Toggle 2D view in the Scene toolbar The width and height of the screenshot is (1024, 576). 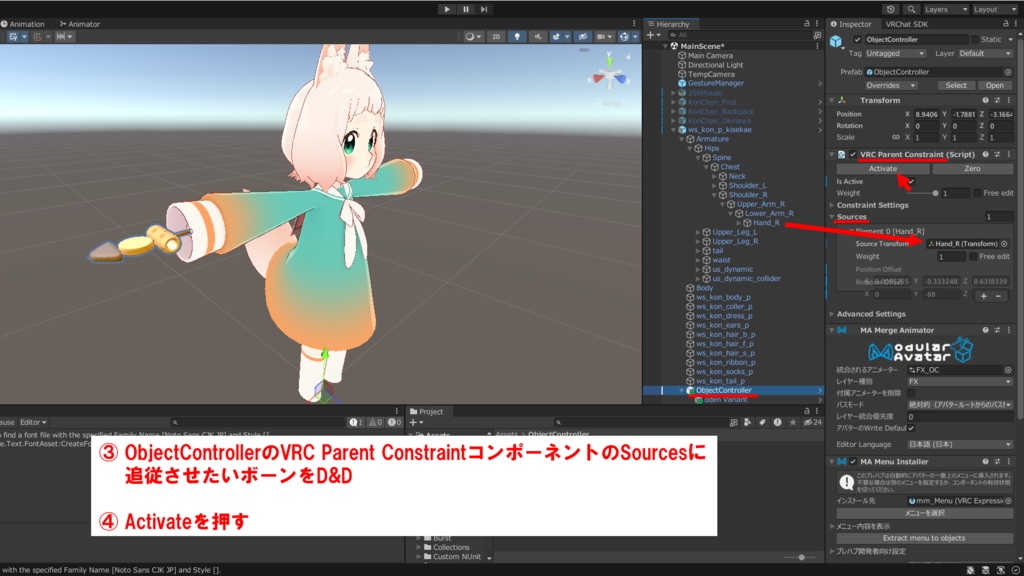click(497, 36)
